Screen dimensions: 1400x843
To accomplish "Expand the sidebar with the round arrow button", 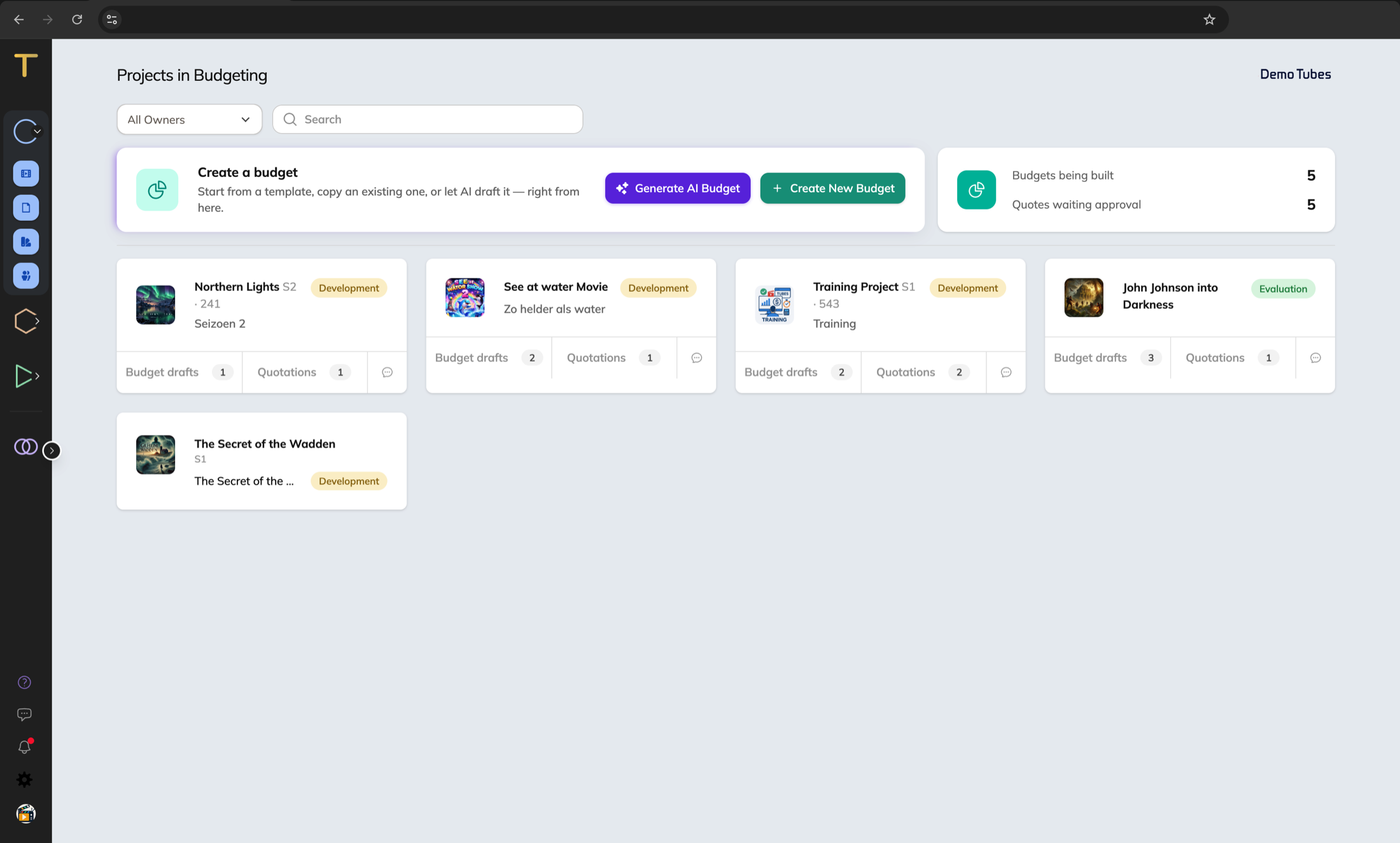I will pos(52,451).
